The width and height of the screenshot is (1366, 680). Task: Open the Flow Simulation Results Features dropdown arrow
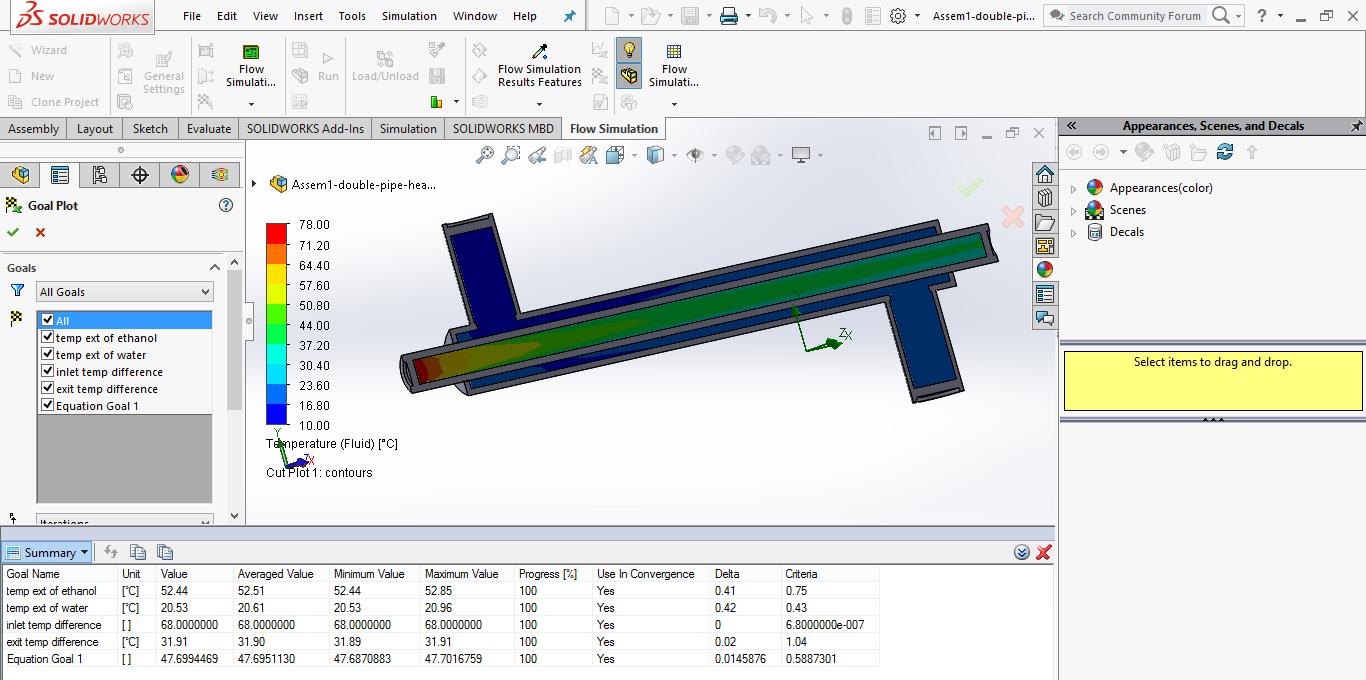[x=540, y=103]
